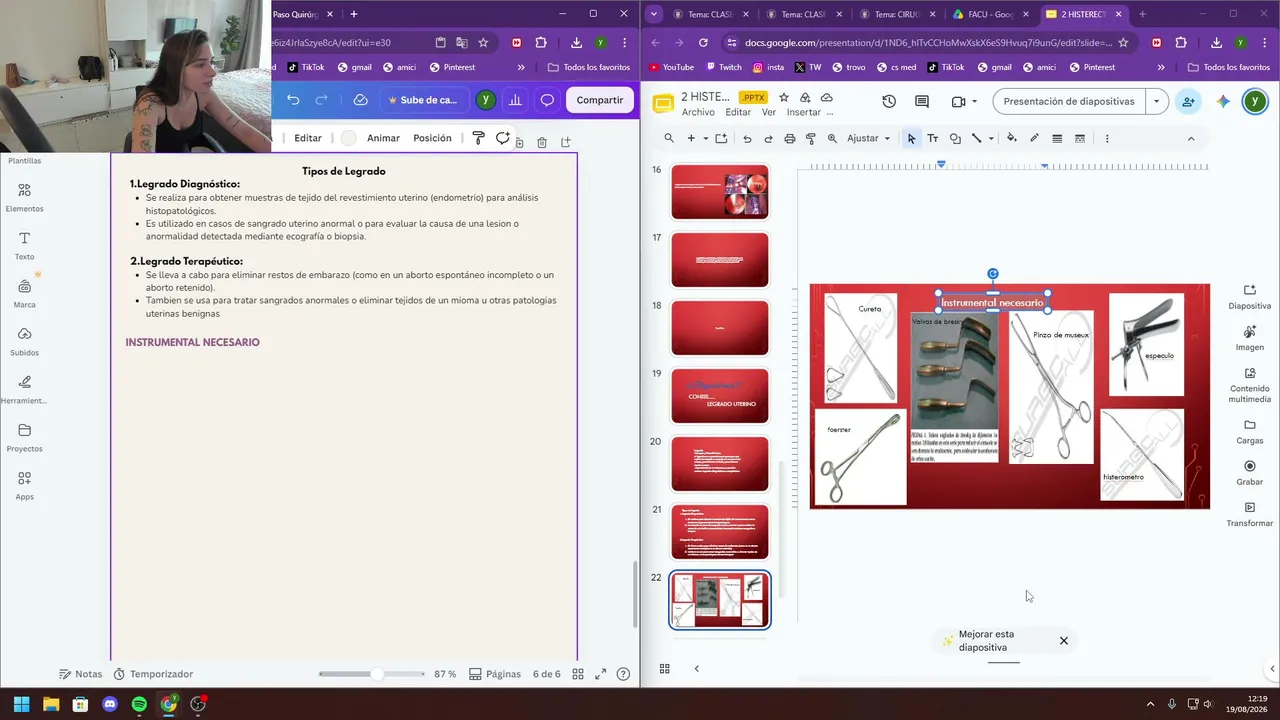Delete page with Canva trash icon
Image resolution: width=1280 pixels, height=720 pixels.
pos(542,143)
